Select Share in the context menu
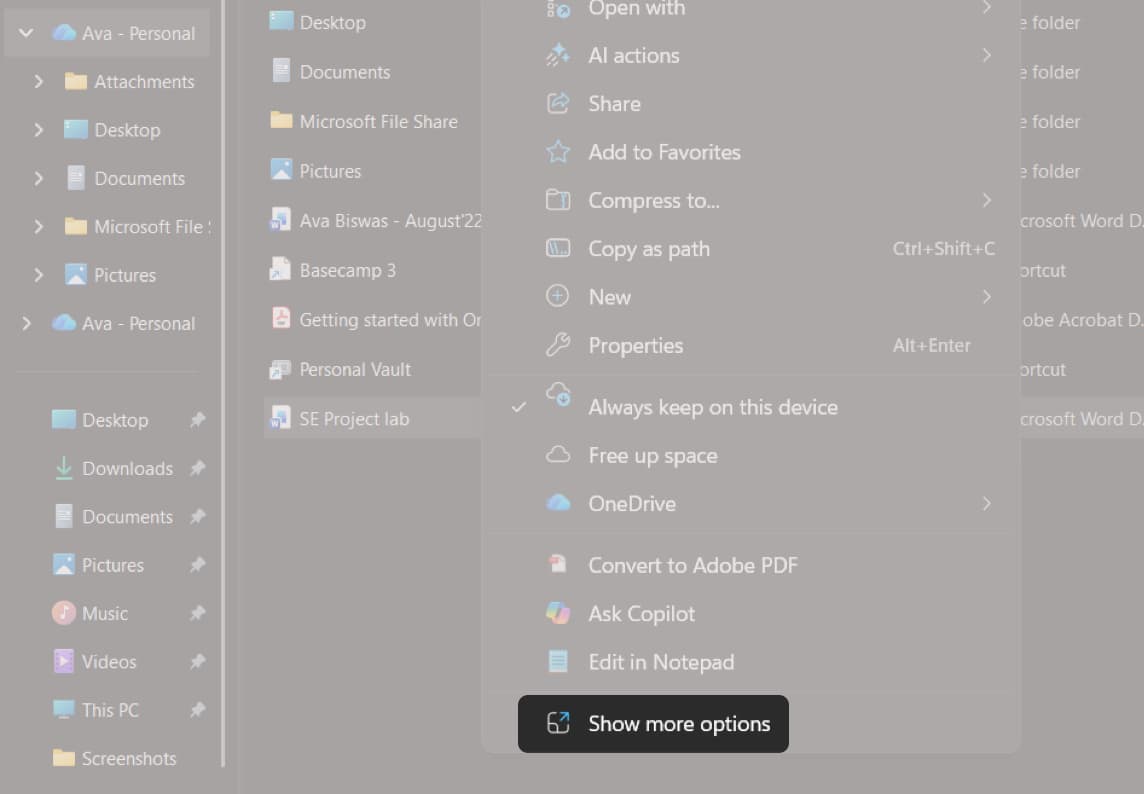This screenshot has width=1144, height=794. (750, 104)
